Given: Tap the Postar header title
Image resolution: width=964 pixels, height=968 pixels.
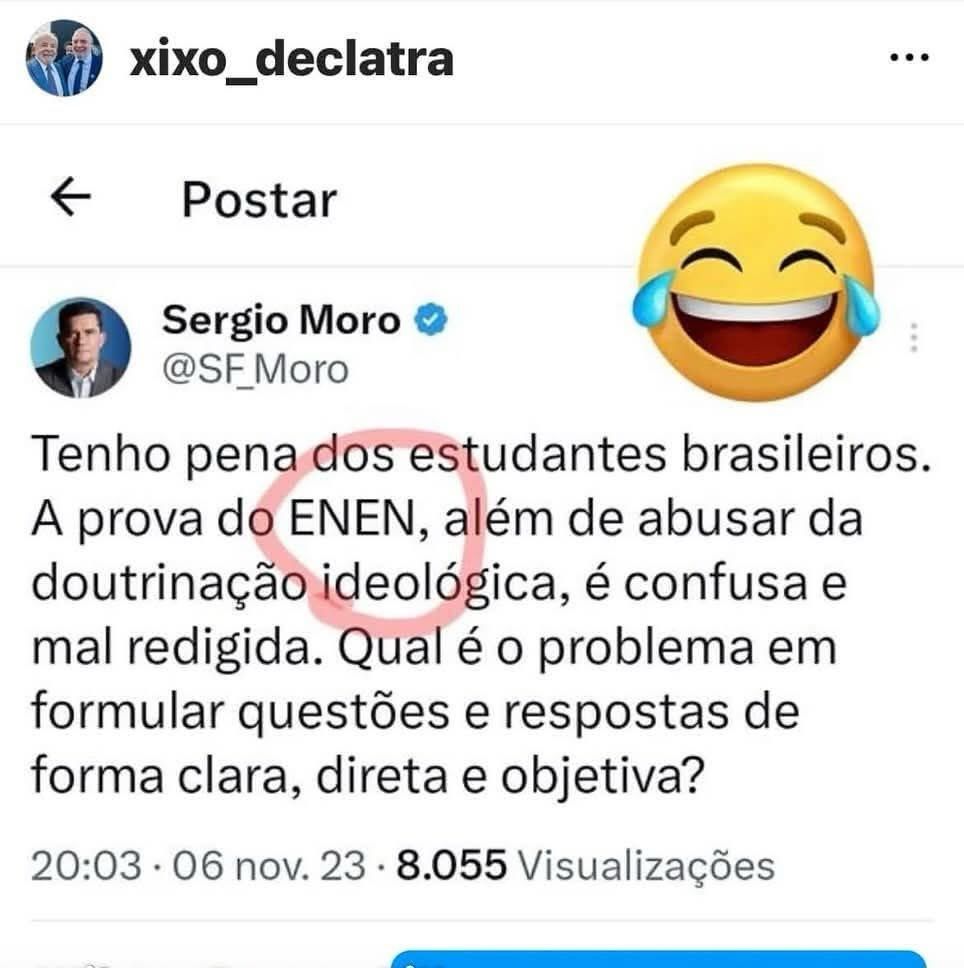Looking at the screenshot, I should coord(259,200).
